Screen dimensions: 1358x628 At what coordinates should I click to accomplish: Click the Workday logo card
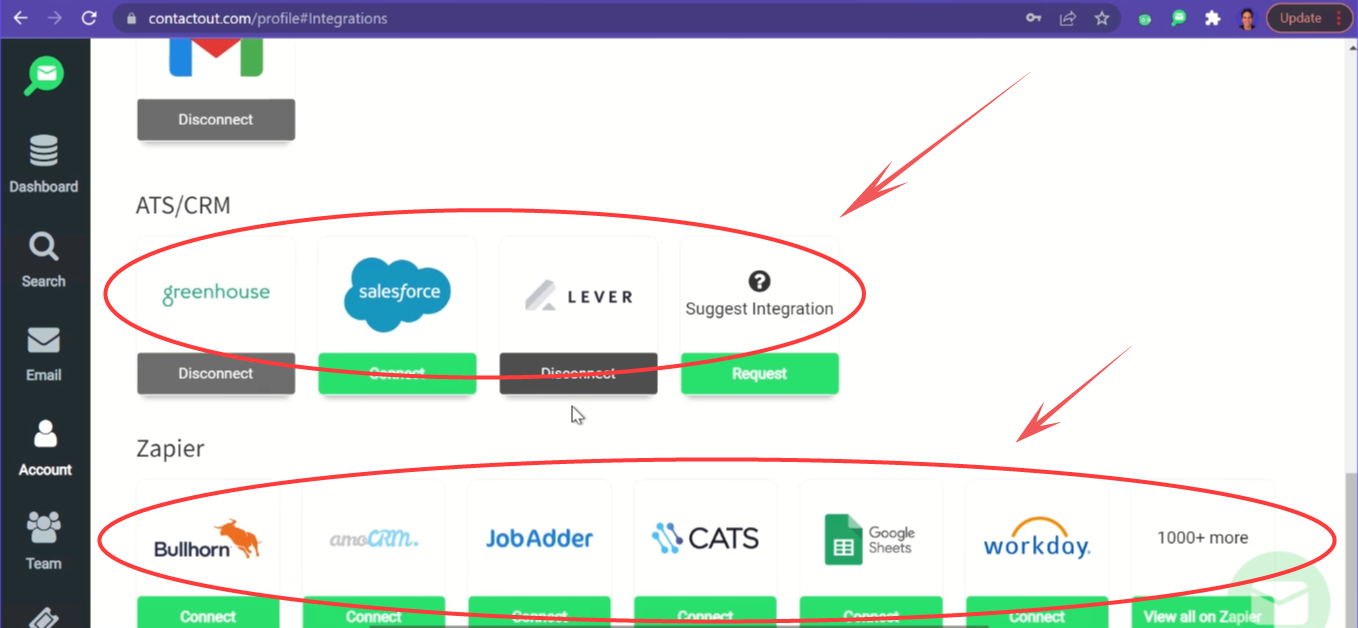pos(1037,538)
